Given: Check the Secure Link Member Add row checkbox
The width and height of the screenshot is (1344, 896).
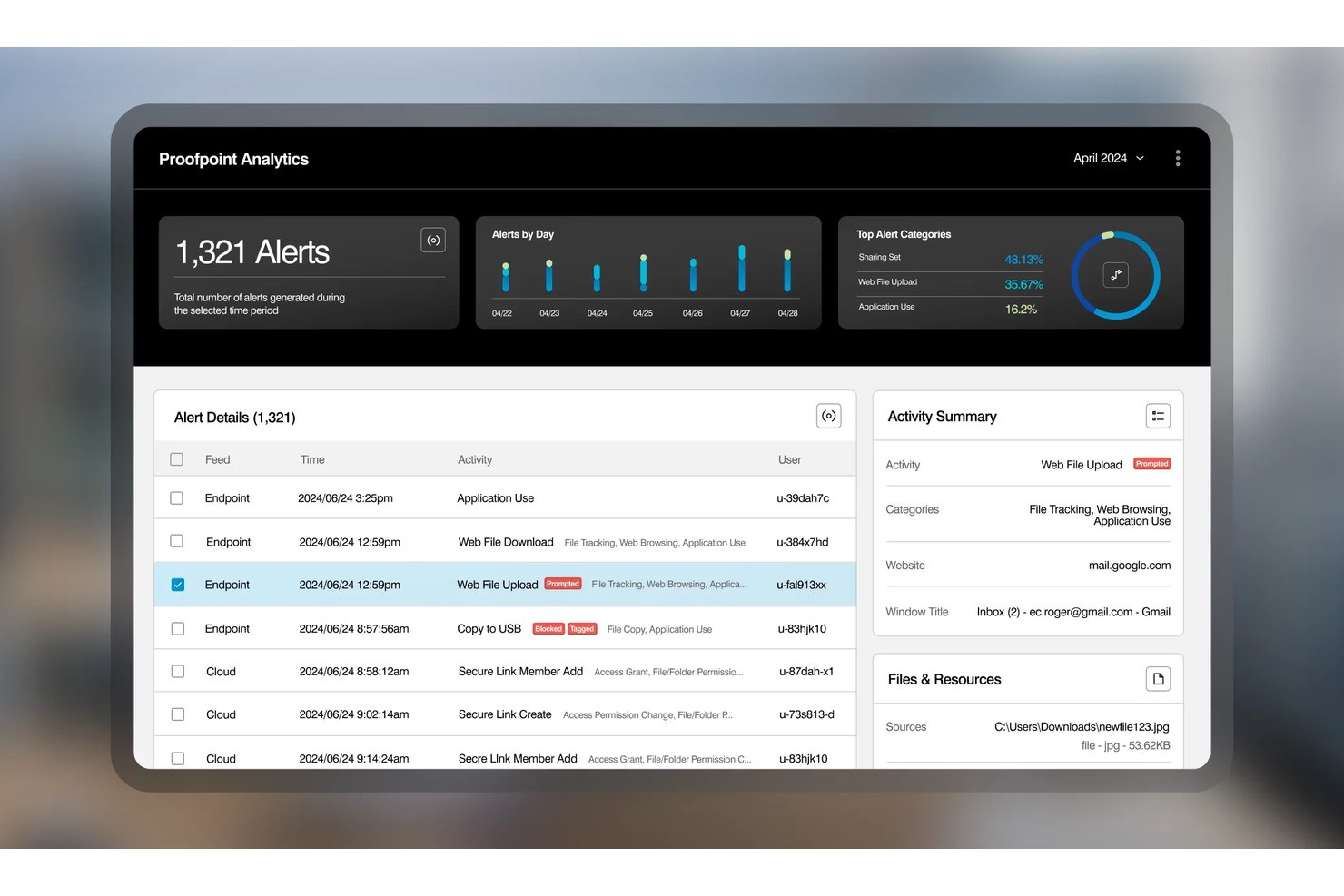Looking at the screenshot, I should pyautogui.click(x=178, y=672).
